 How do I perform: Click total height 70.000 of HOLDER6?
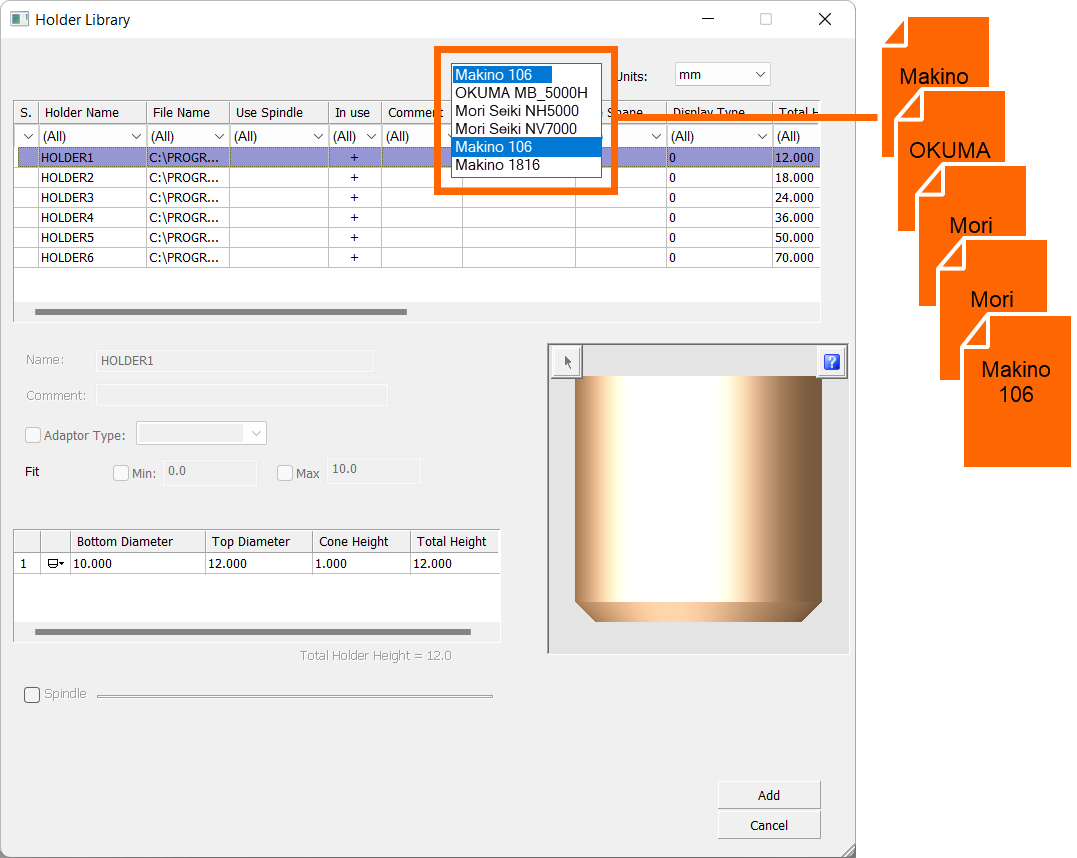pyautogui.click(x=795, y=258)
